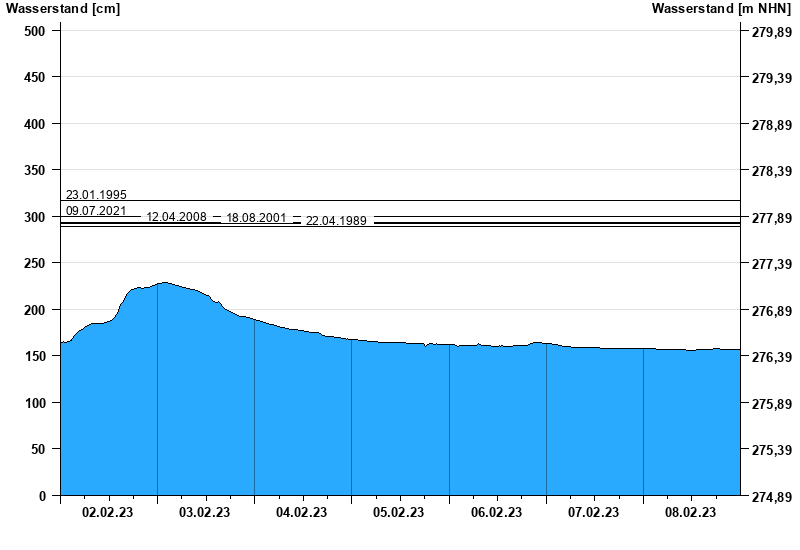
Task: Click the 08.02.23 date label
Action: pos(690,513)
